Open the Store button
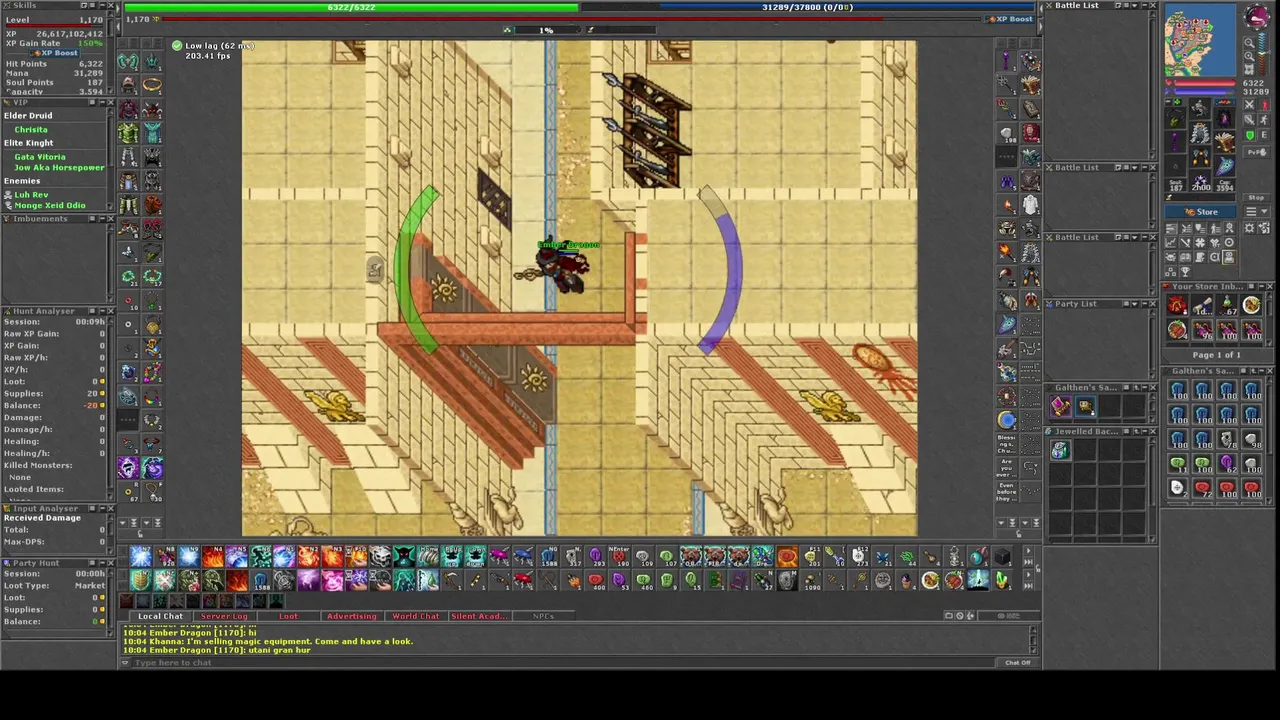Screen dimensions: 1280x720 tap(1202, 212)
